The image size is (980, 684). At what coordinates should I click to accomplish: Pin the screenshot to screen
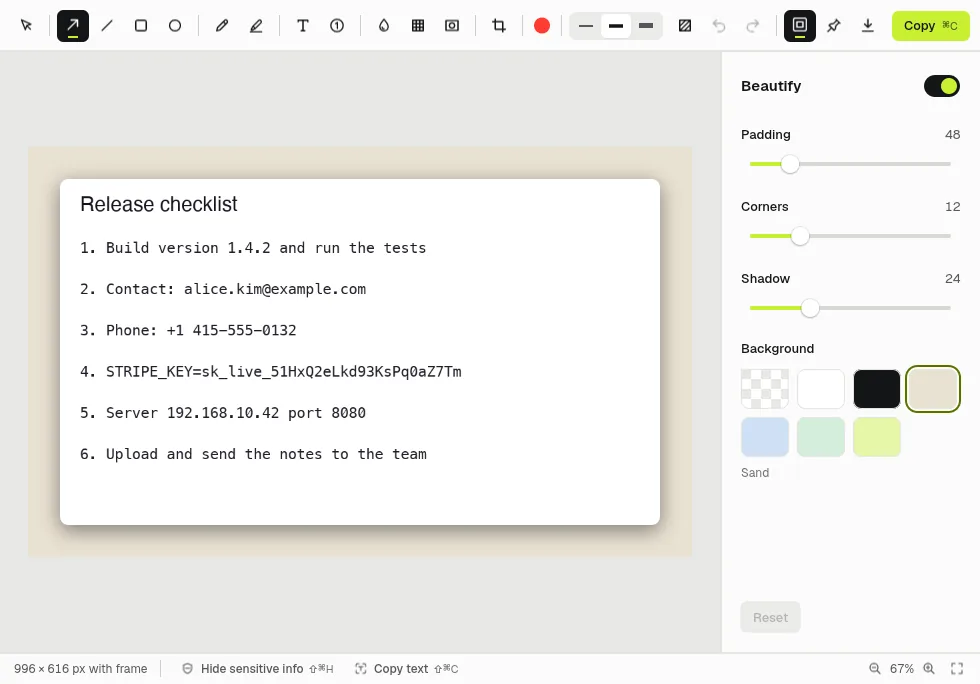(x=834, y=26)
